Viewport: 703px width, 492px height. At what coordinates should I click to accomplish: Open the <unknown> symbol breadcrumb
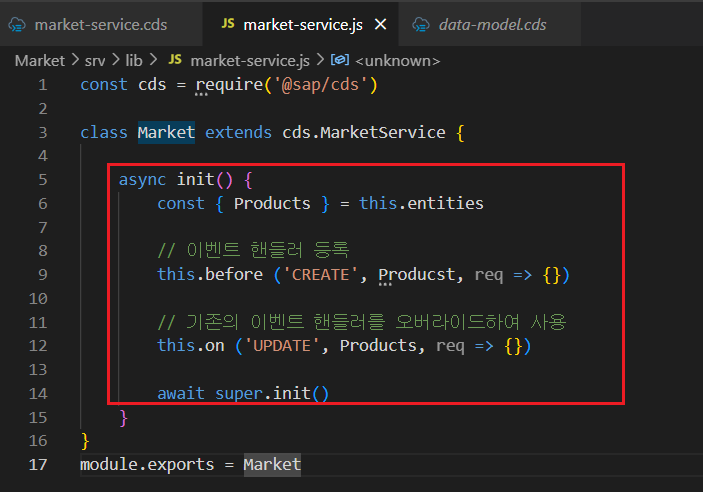pyautogui.click(x=398, y=61)
